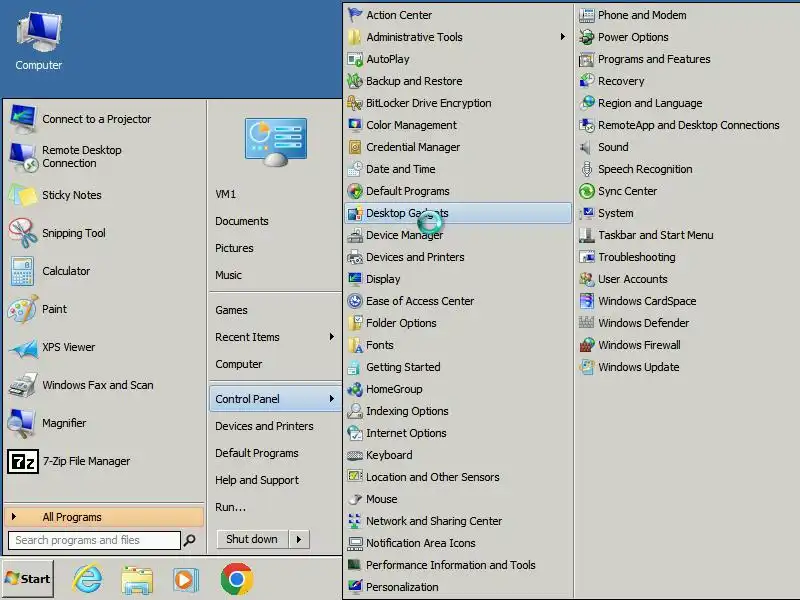Open XPS Viewer icon
Screen dimensions: 800x600
[x=22, y=347]
